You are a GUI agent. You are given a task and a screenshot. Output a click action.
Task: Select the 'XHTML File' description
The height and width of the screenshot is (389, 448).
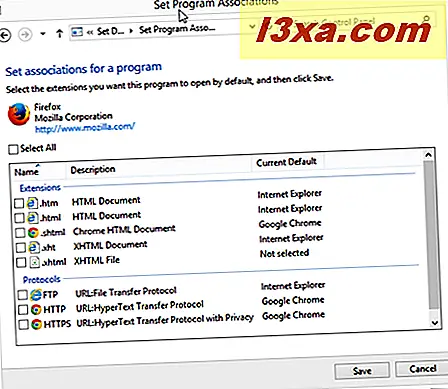pos(97,260)
